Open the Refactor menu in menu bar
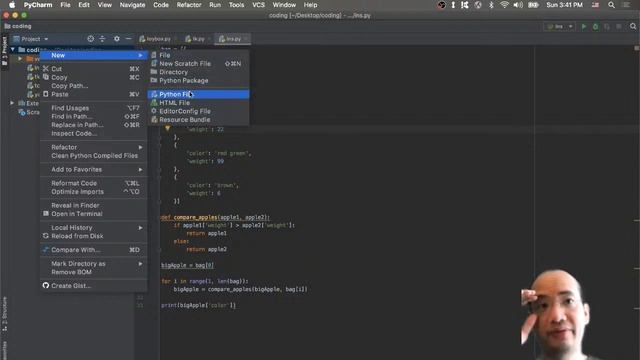 click(189, 5)
